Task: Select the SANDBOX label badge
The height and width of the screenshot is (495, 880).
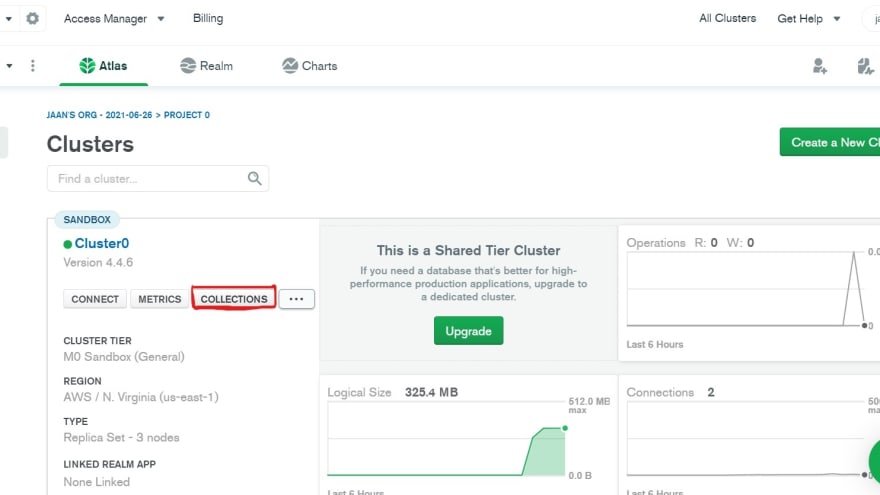Action: [87, 219]
